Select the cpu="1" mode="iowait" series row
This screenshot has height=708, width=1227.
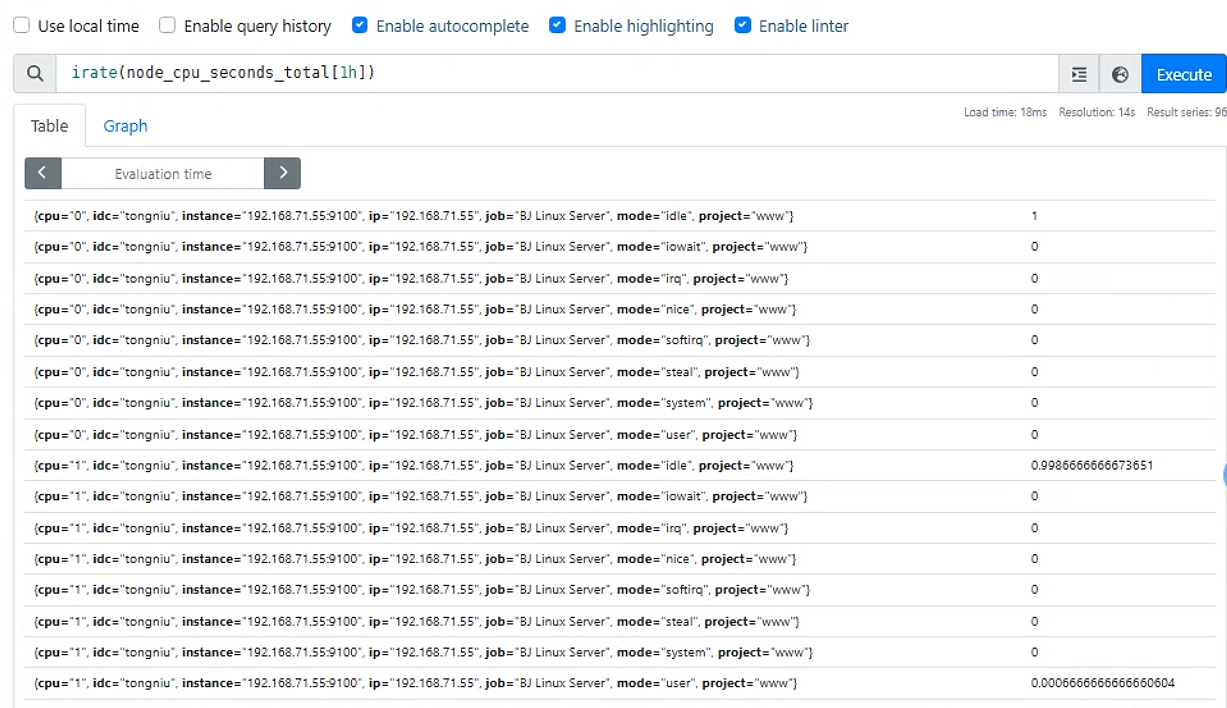620,496
